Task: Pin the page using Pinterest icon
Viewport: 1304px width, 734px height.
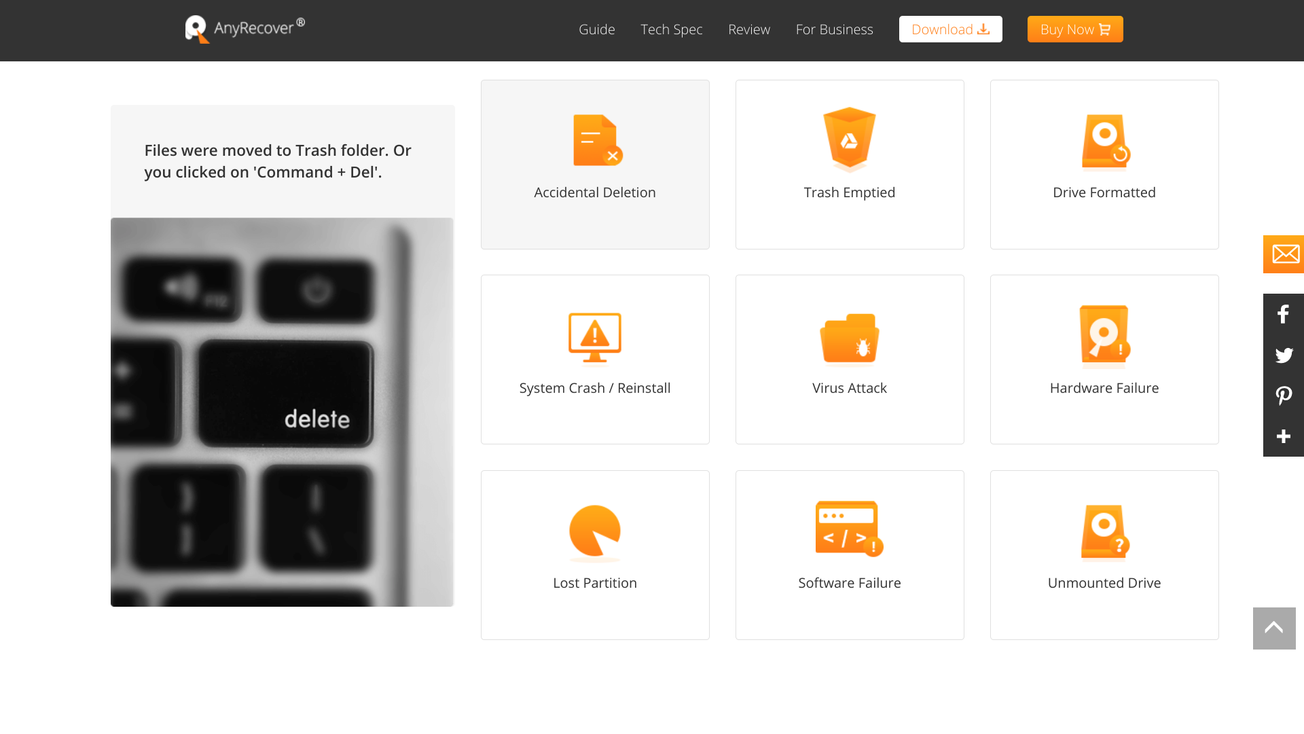Action: tap(1283, 396)
